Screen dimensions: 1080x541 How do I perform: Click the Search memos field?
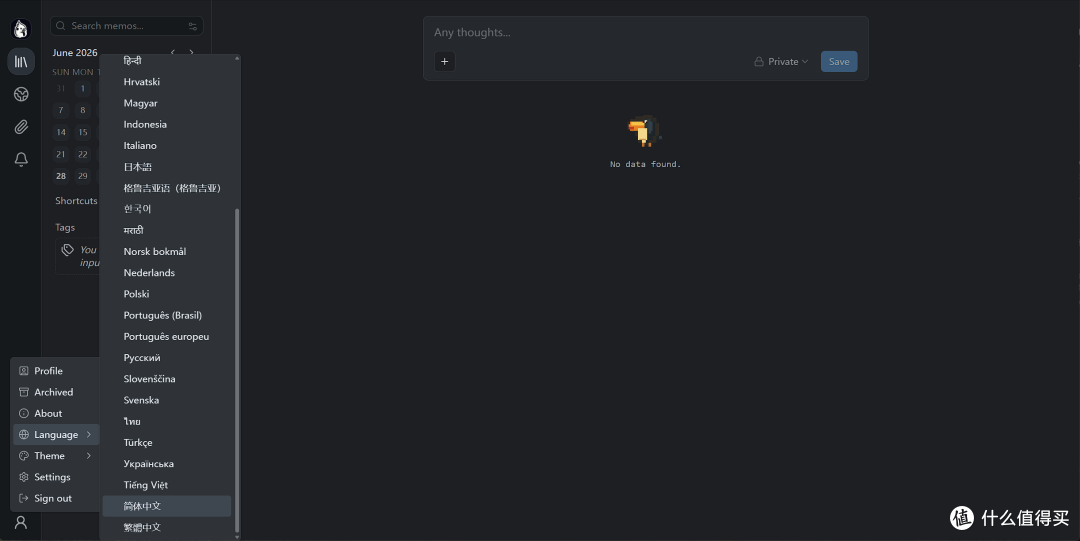[127, 26]
